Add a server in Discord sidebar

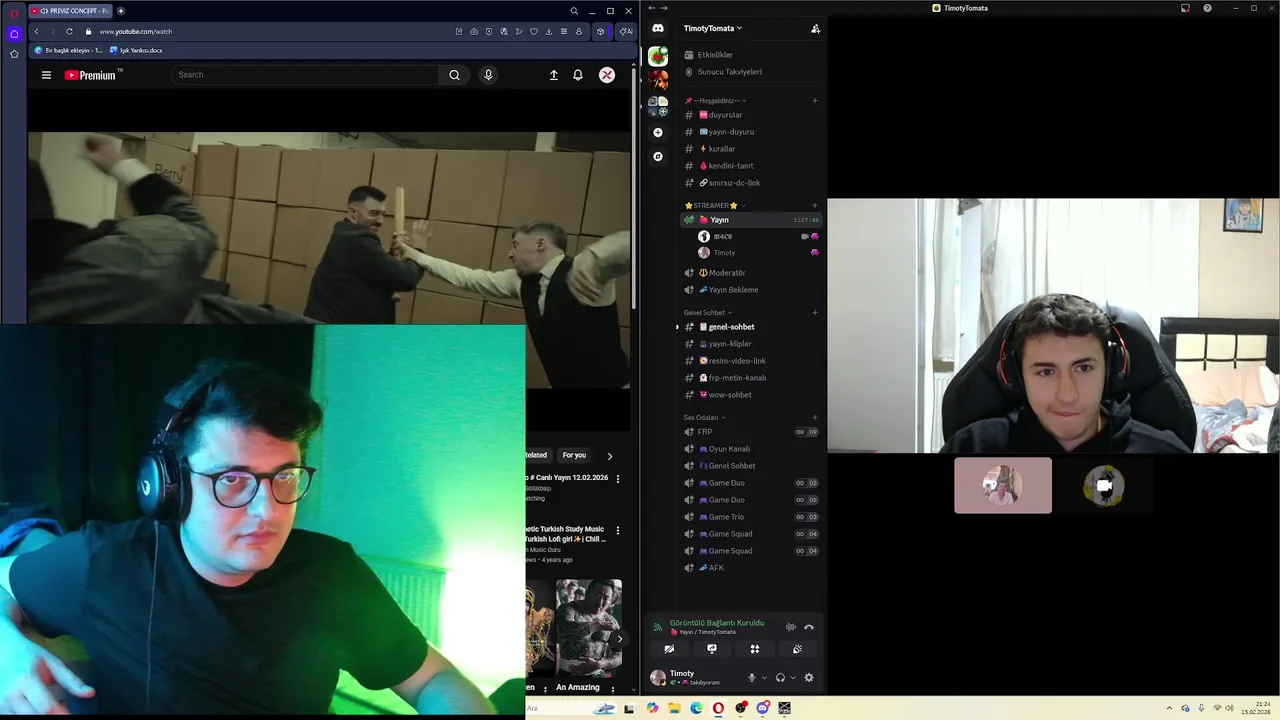coord(658,132)
